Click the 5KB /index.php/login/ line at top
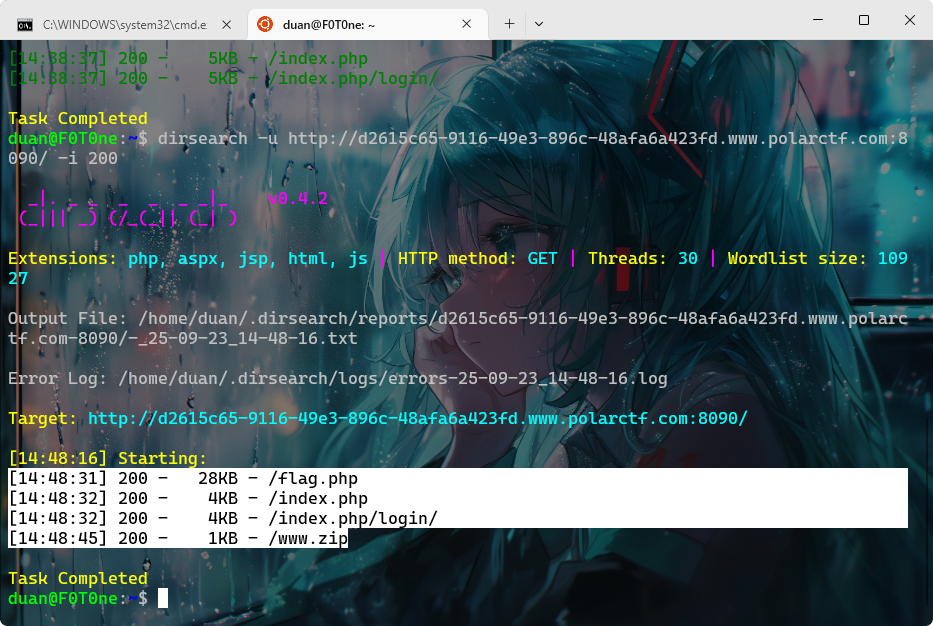Viewport: 933px width, 626px height. coord(223,78)
